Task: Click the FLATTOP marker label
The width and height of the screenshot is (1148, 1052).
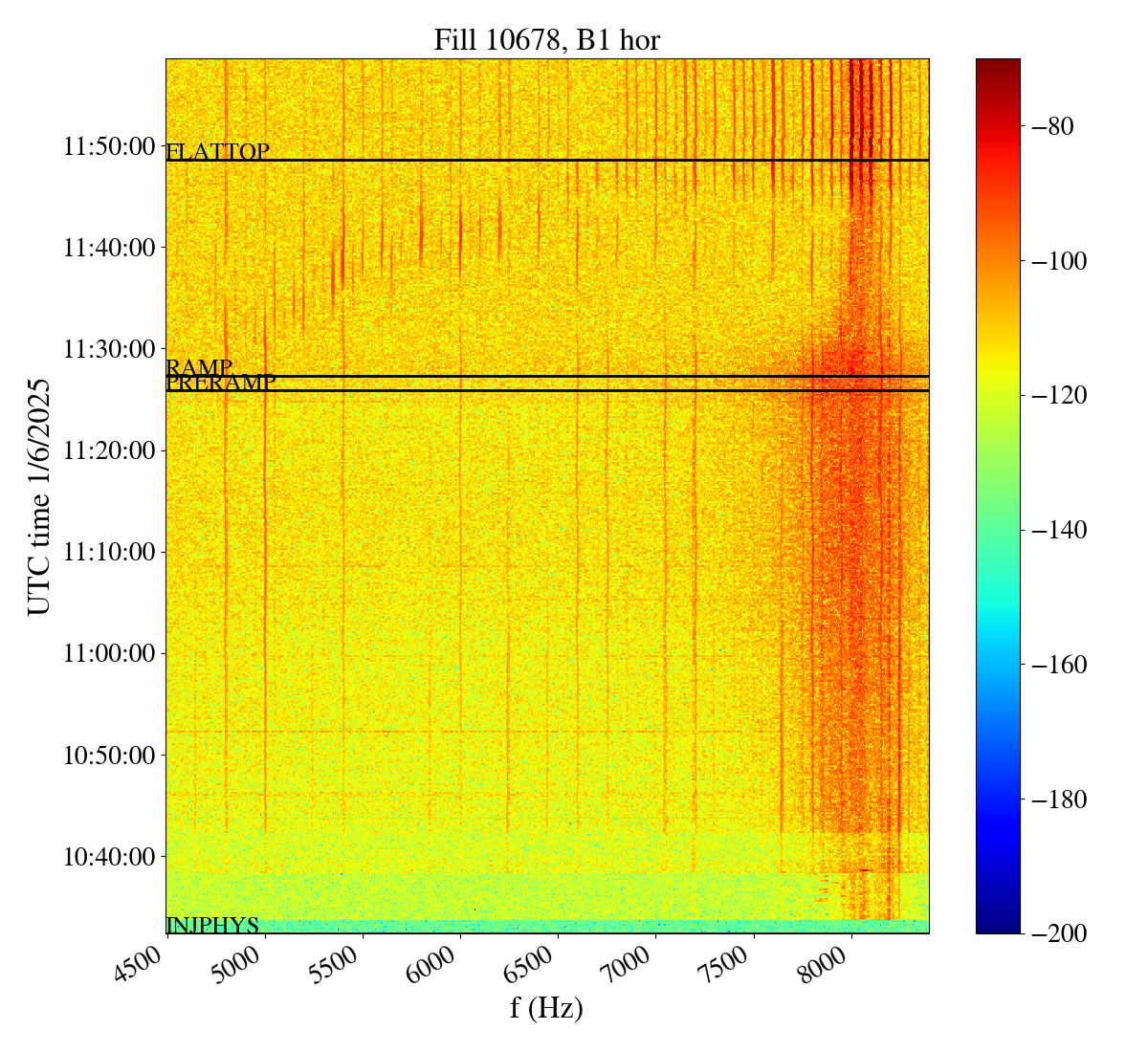Action: coord(217,152)
